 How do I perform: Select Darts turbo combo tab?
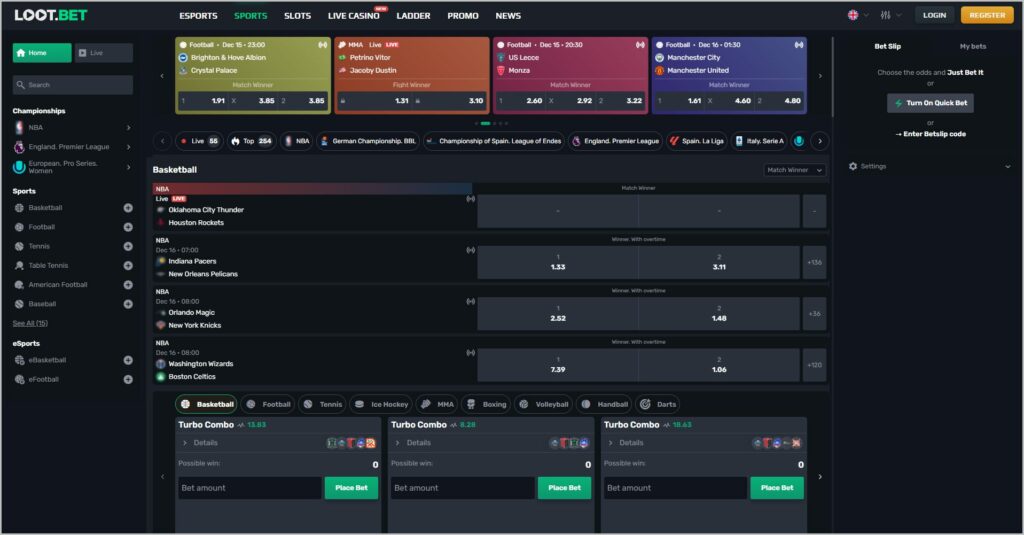(x=658, y=404)
